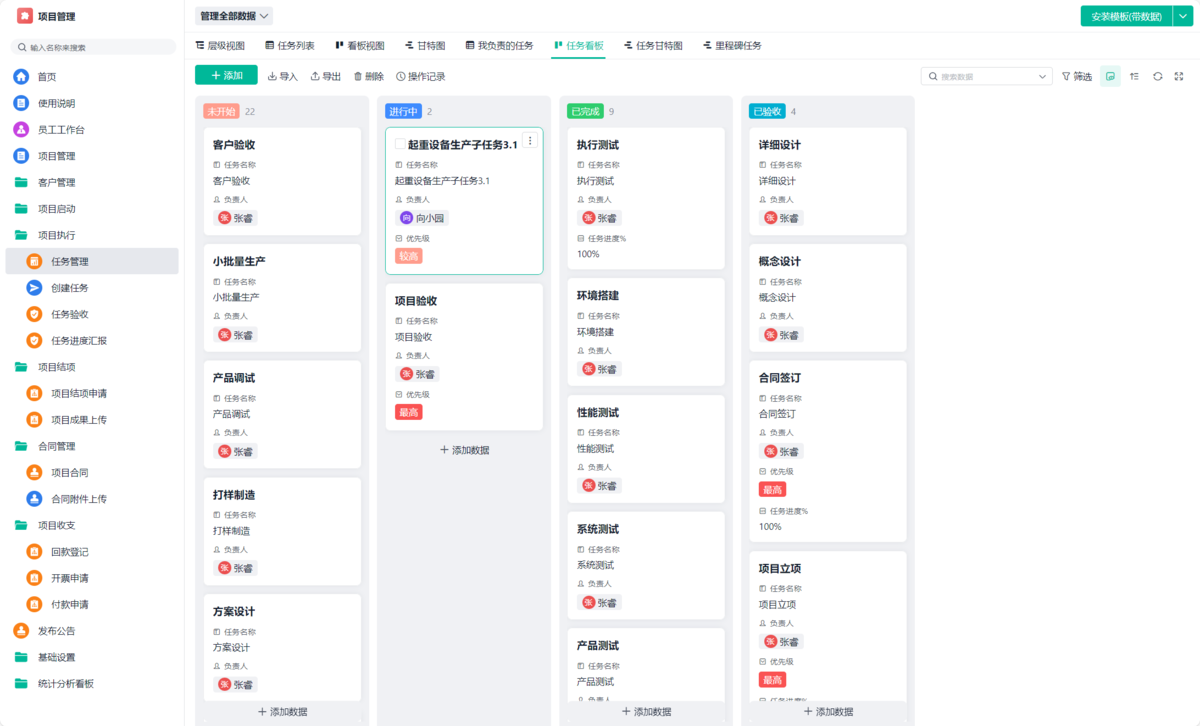Click the green 添加 button
This screenshot has width=1200, height=726.
tap(226, 75)
